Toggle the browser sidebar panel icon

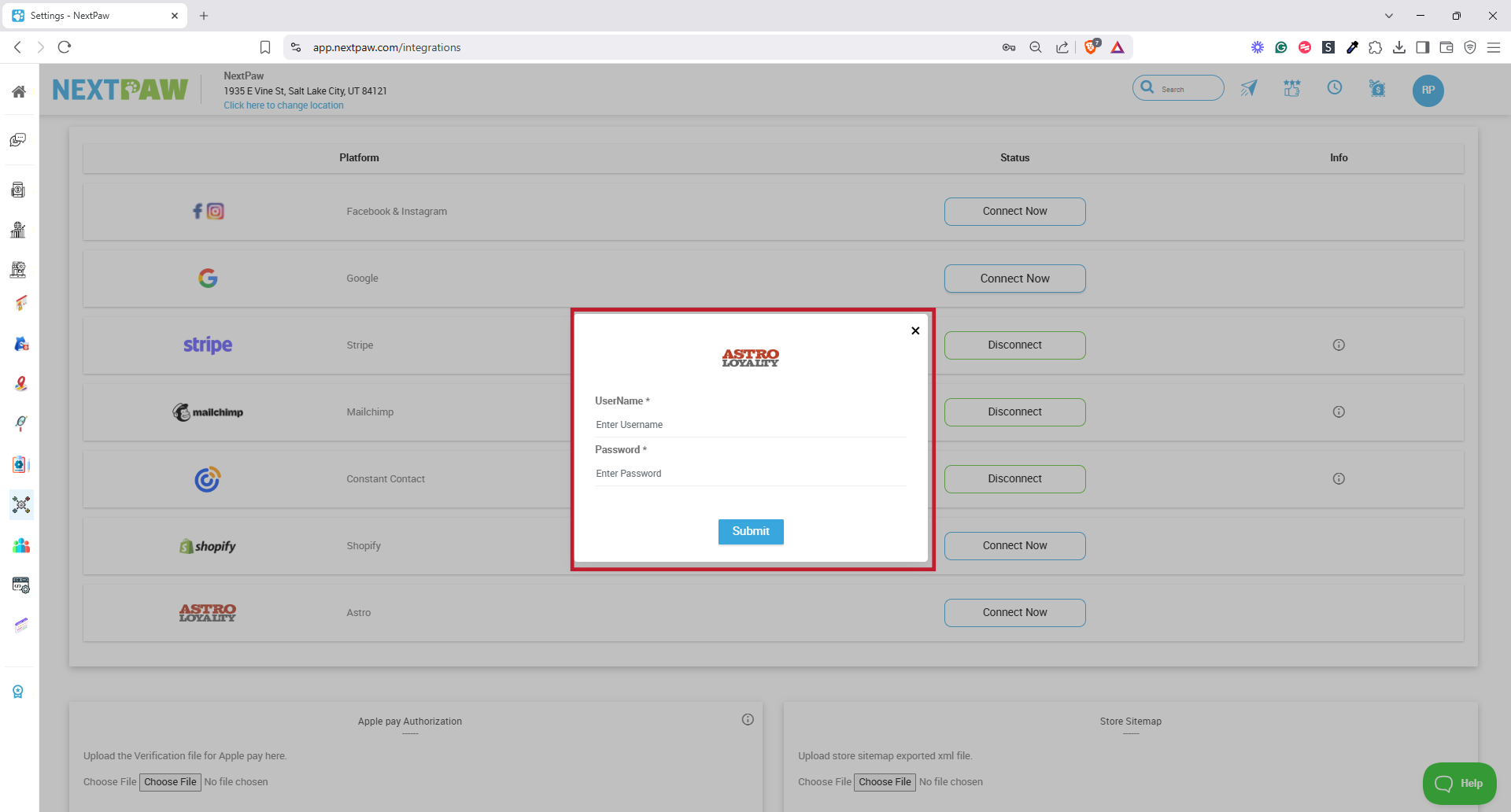(1423, 47)
